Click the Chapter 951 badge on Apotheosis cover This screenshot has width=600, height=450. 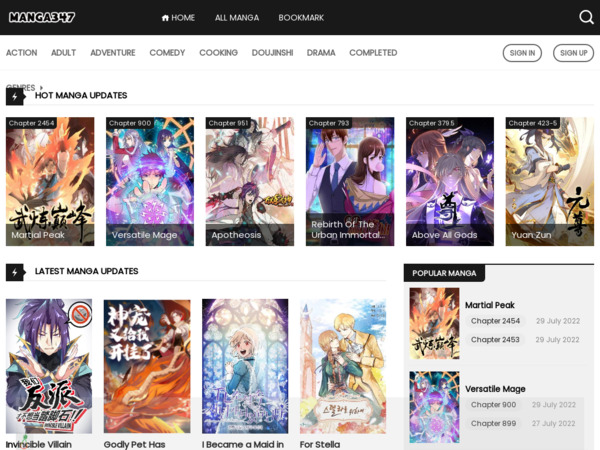tap(228, 123)
